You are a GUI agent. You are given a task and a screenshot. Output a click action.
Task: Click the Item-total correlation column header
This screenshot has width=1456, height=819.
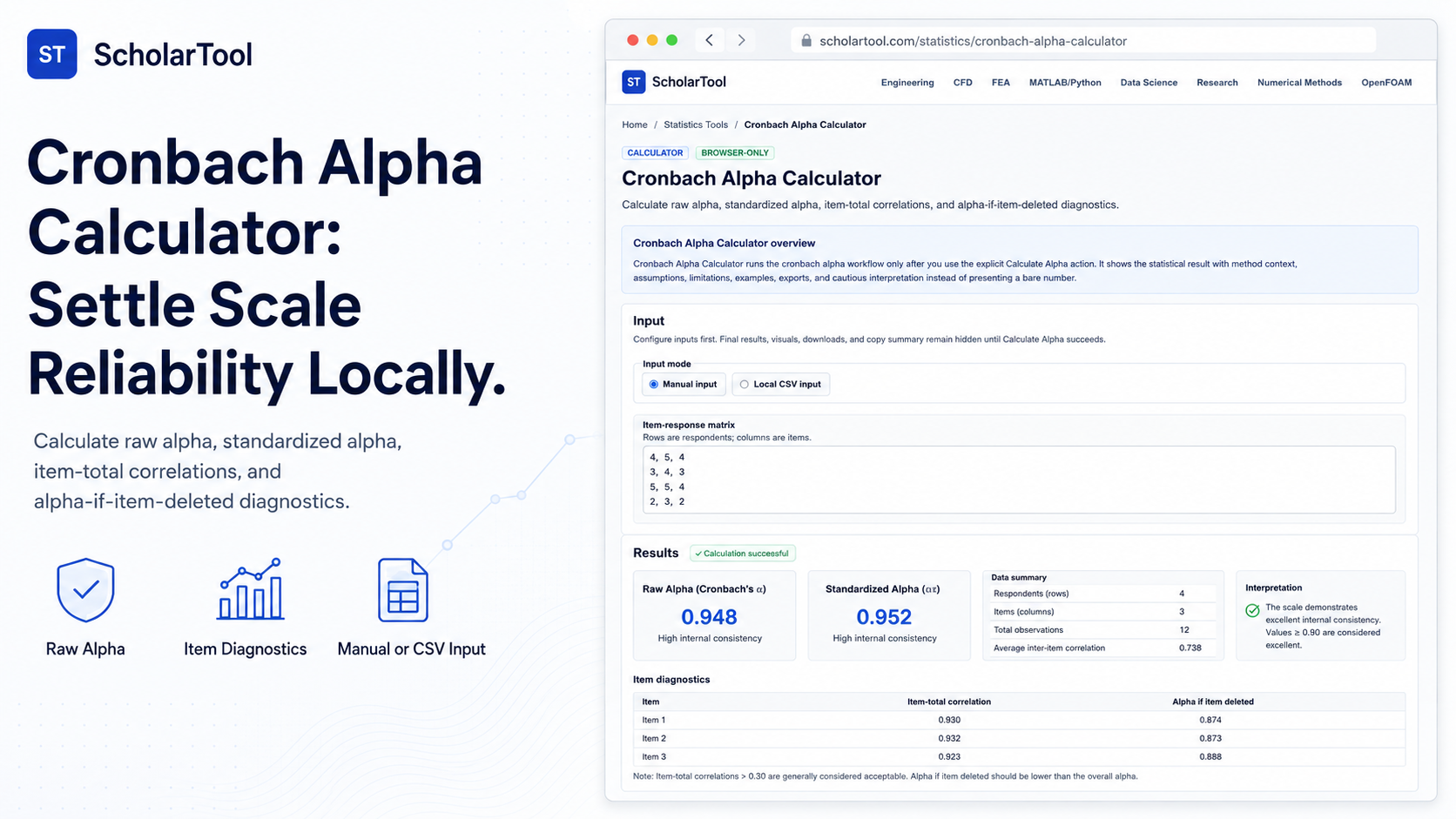(x=949, y=702)
